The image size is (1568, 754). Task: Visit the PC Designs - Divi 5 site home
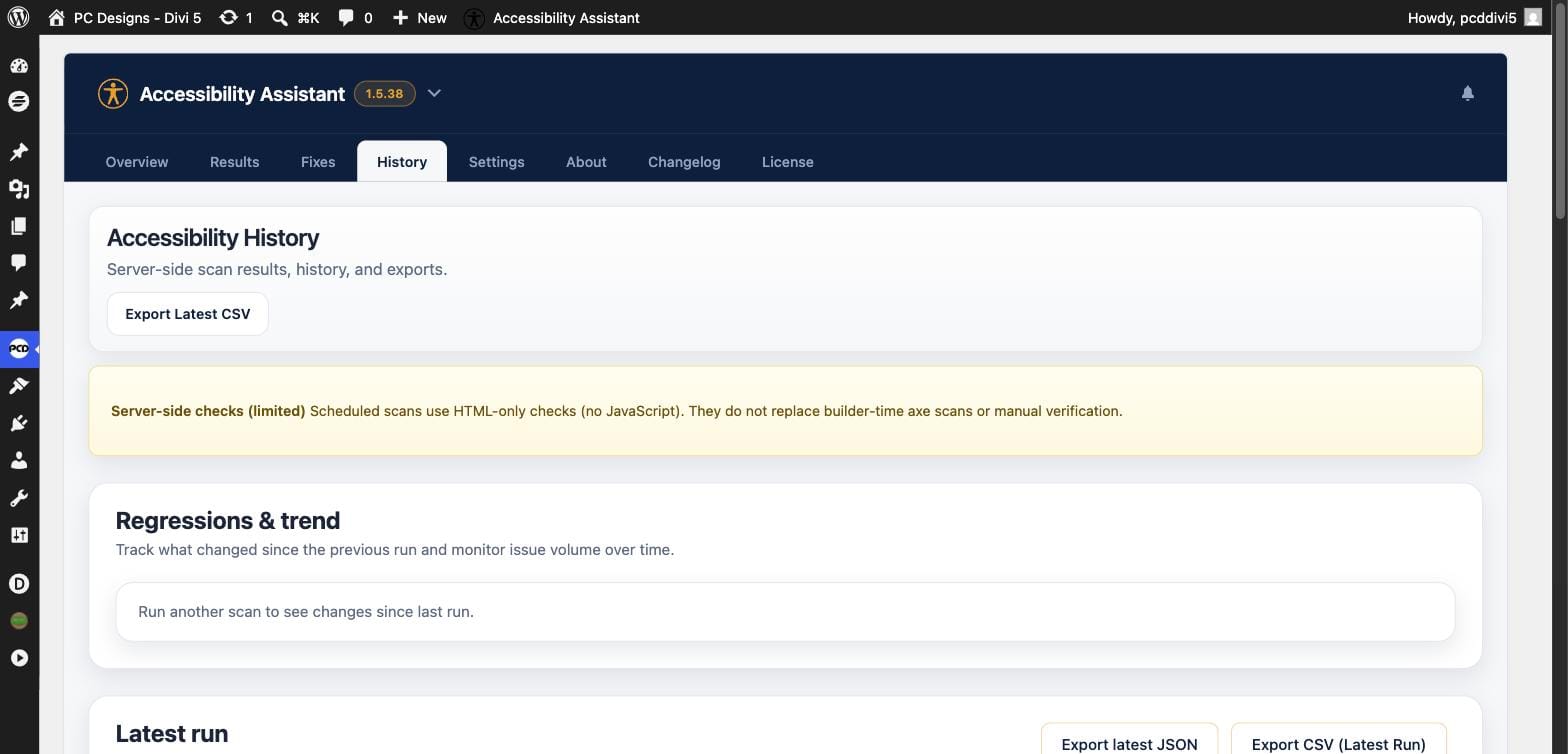[x=124, y=18]
